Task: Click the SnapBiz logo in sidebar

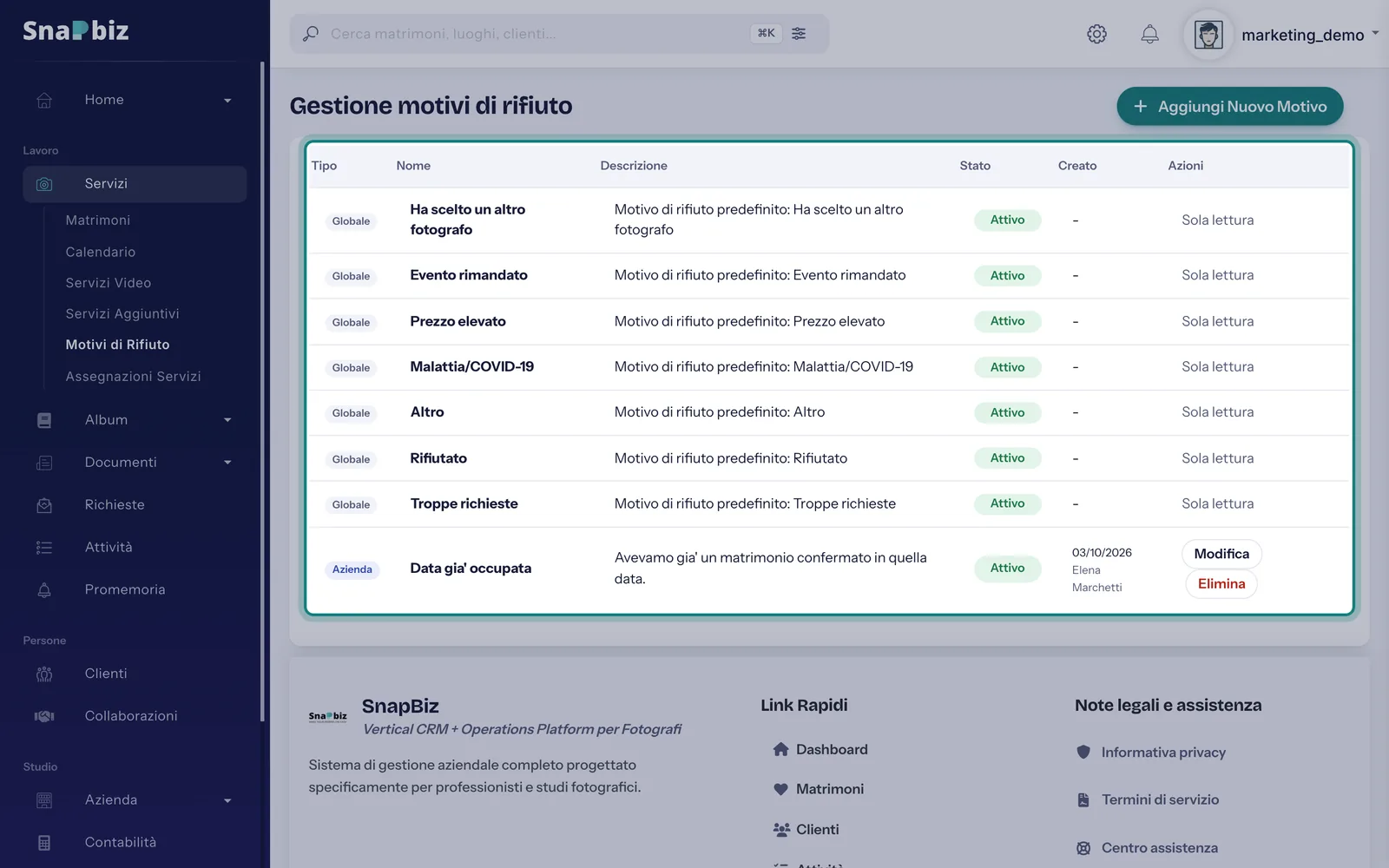Action: point(76,30)
